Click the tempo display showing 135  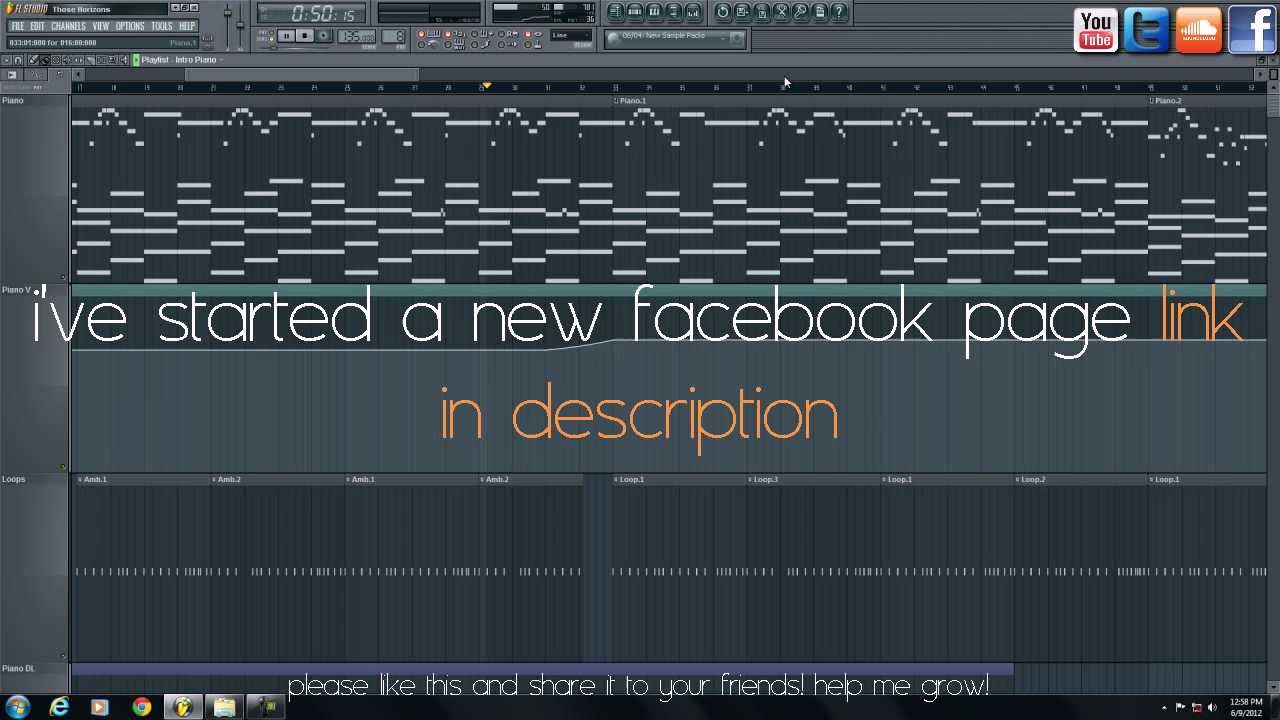tap(357, 37)
